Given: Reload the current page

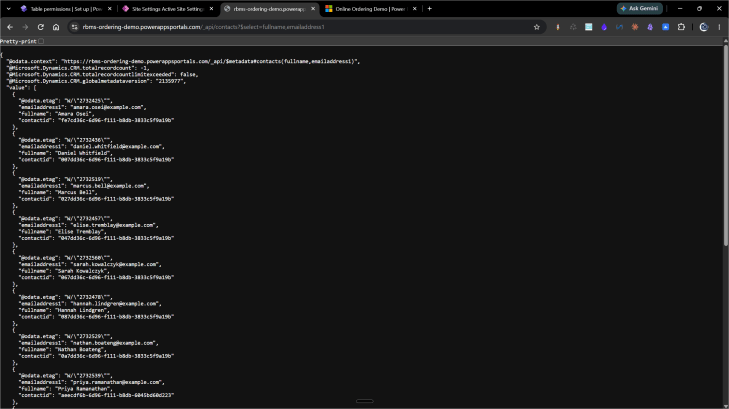Looking at the screenshot, I should [40, 27].
